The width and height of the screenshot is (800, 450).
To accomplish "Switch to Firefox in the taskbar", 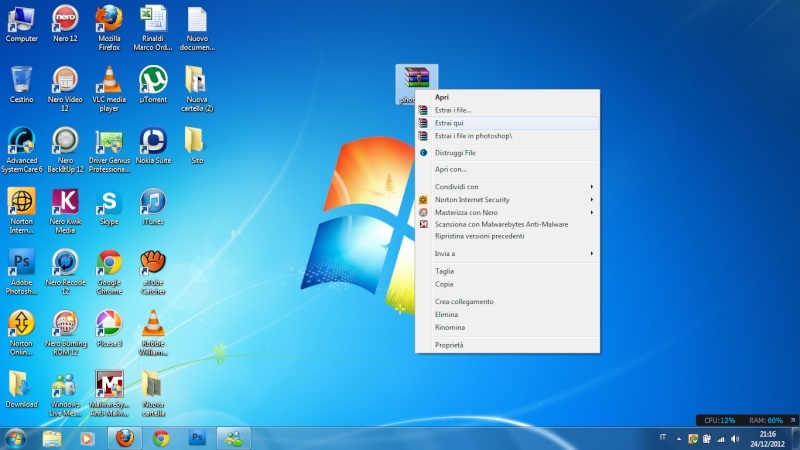I will pos(124,438).
